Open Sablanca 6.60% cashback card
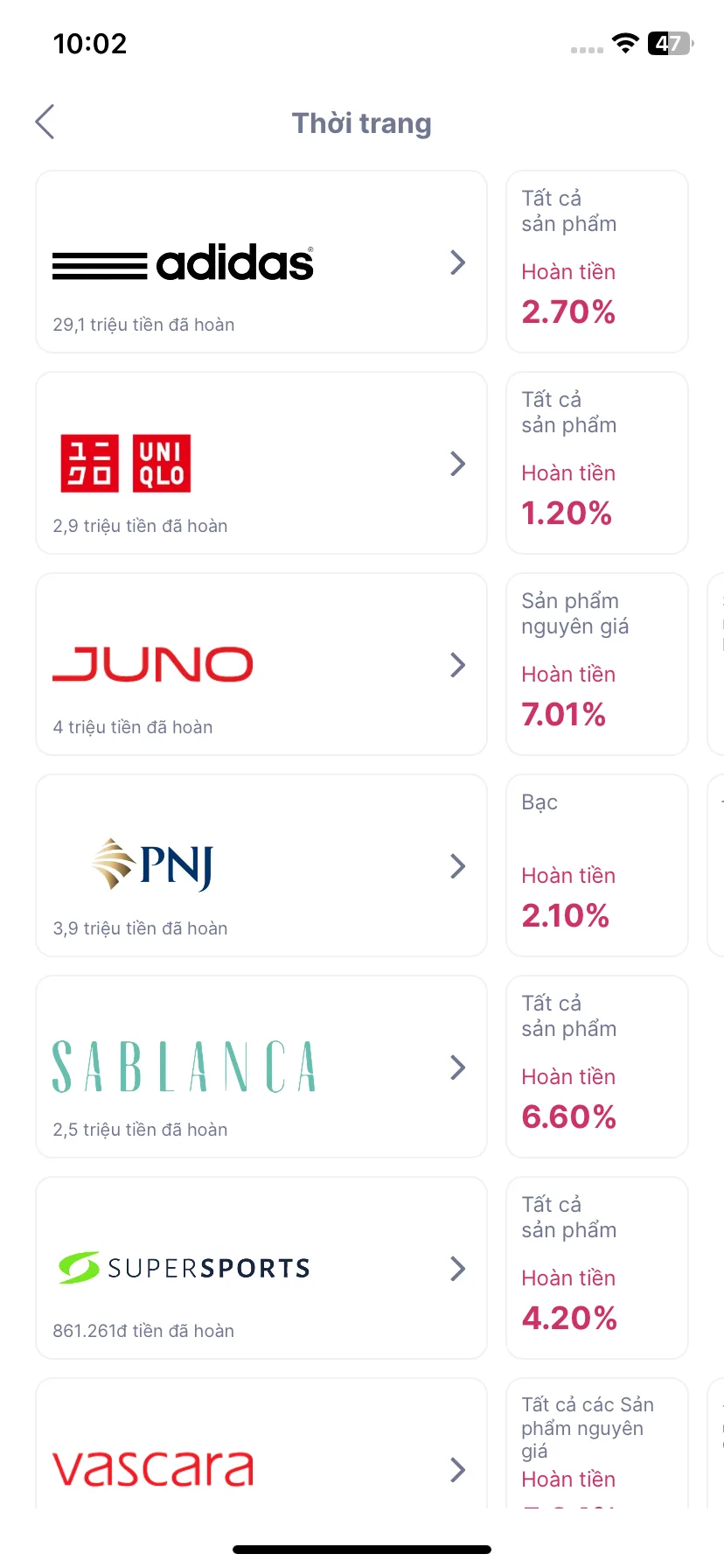 [597, 1067]
